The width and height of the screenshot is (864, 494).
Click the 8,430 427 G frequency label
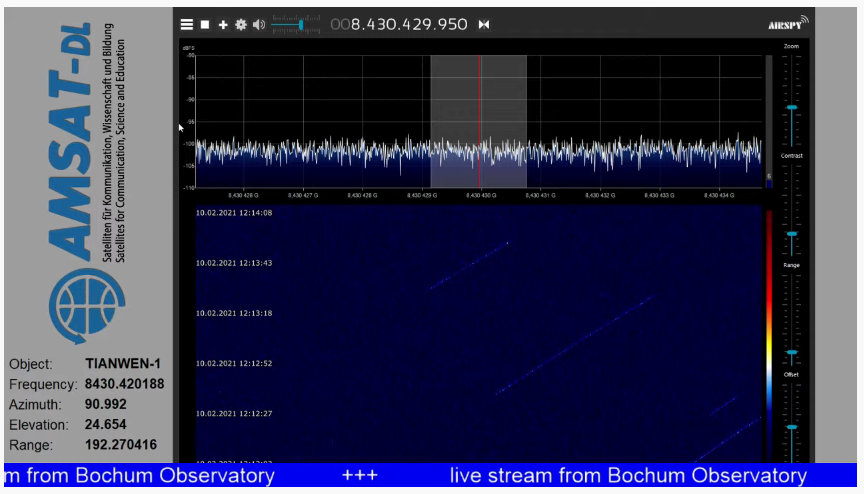303,195
